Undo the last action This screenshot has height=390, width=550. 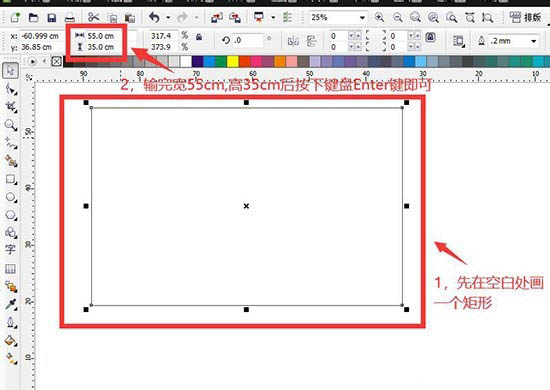154,17
